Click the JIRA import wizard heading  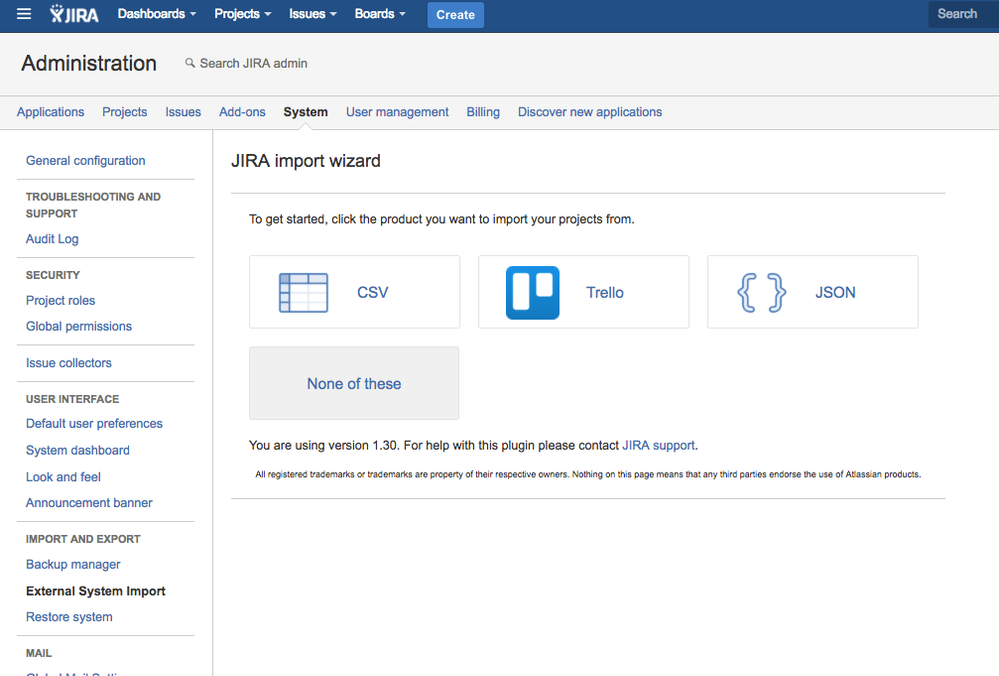point(306,161)
